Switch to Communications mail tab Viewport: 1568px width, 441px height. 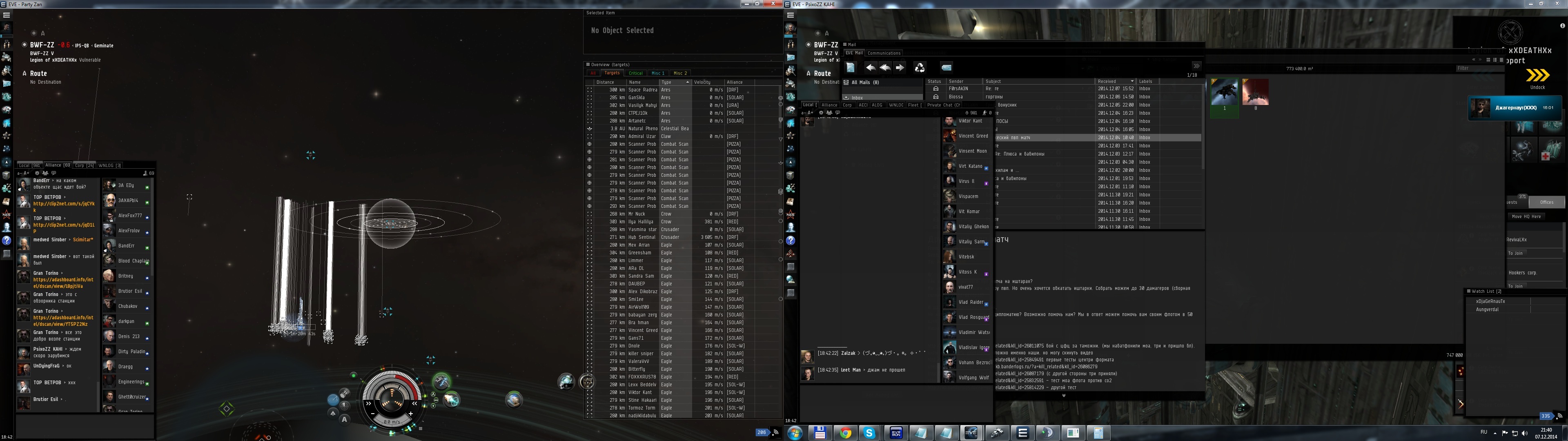coord(884,53)
